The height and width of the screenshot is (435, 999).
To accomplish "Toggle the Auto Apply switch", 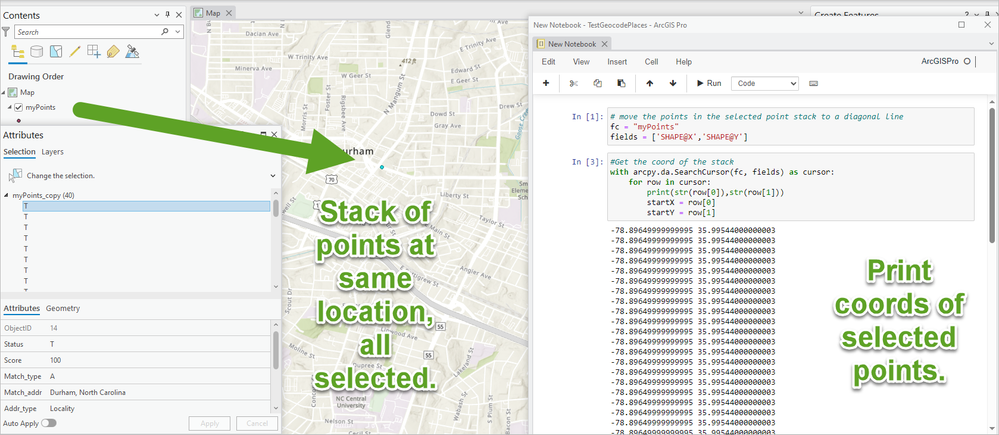I will click(48, 423).
